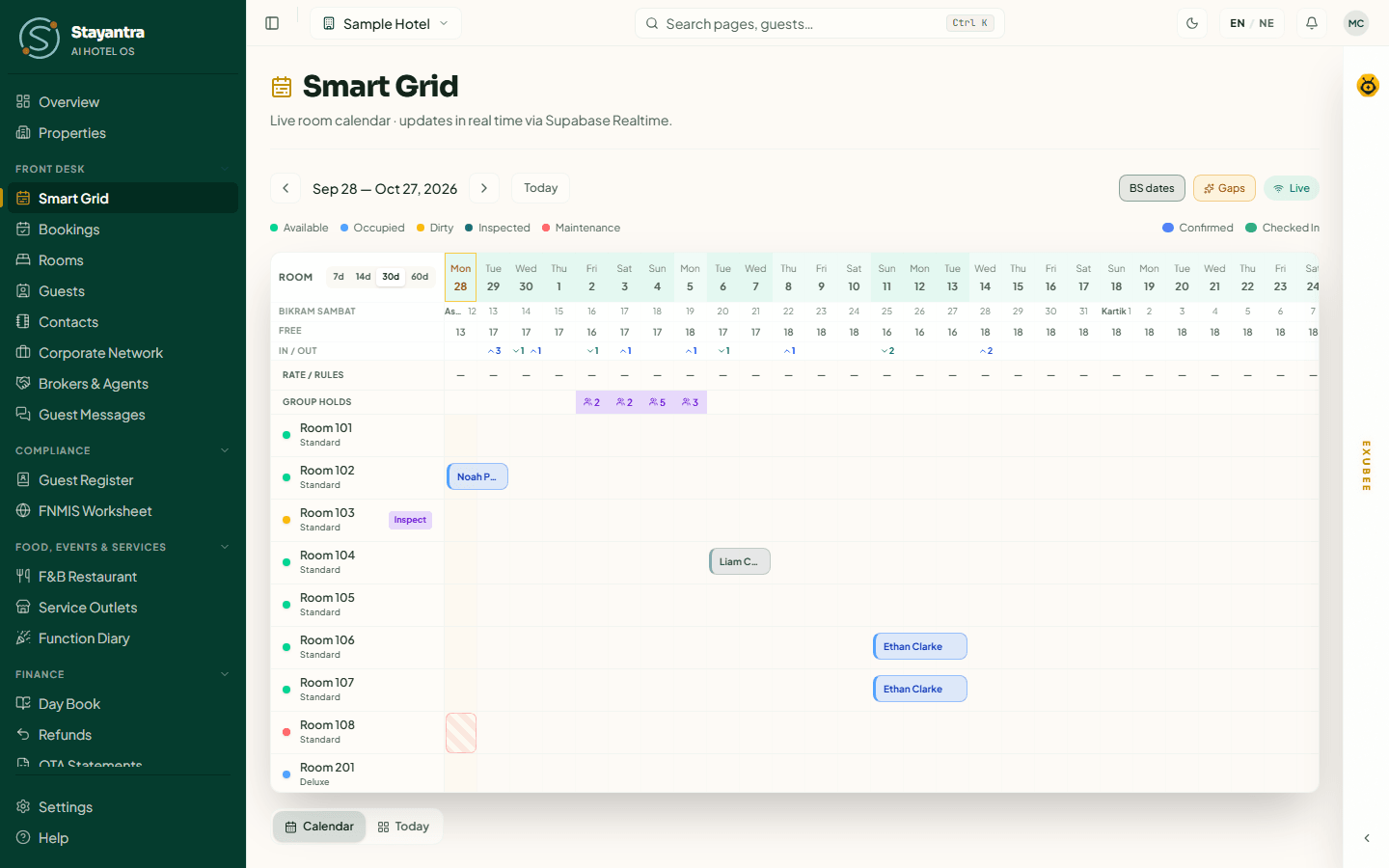This screenshot has width=1389, height=868.
Task: Toggle BS dates display
Action: (x=1152, y=188)
